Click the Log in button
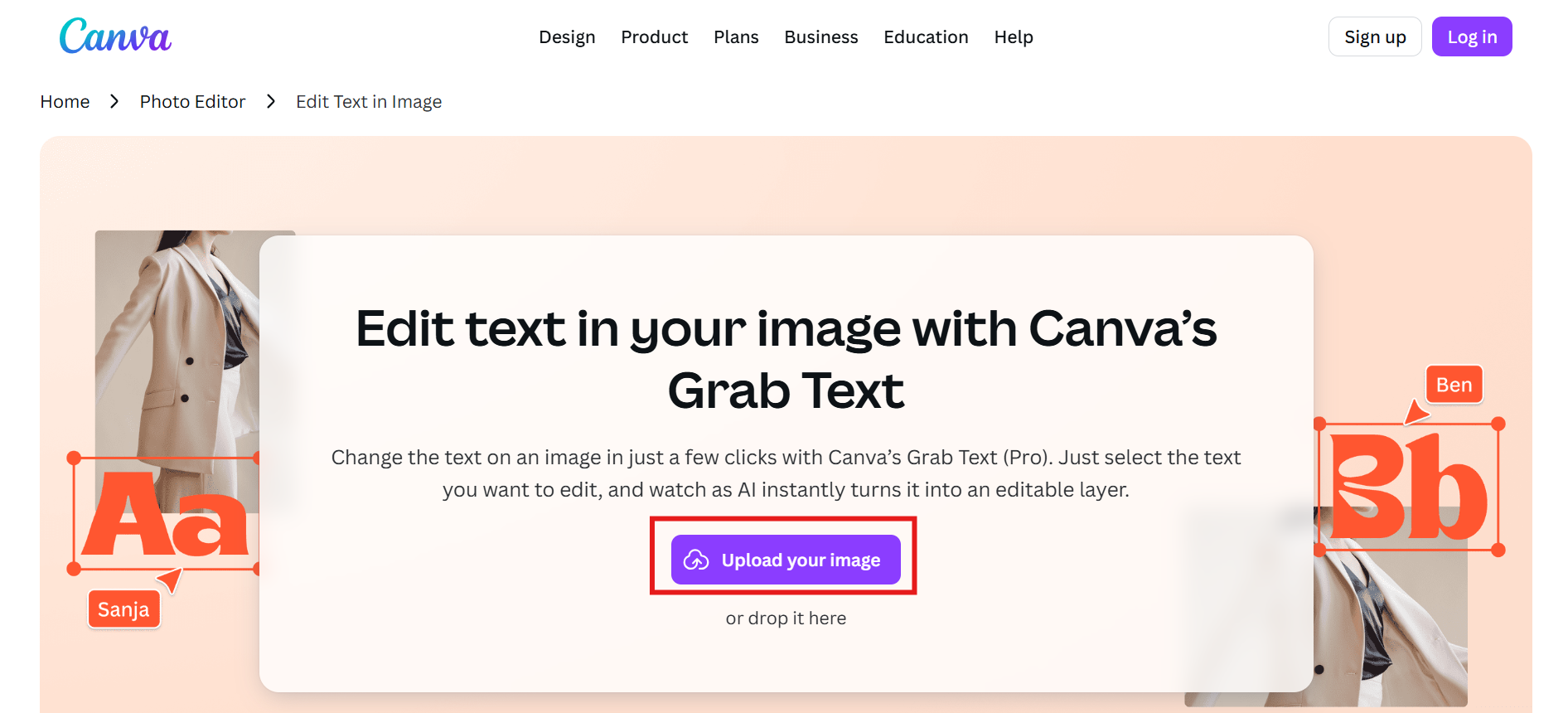Image resolution: width=1568 pixels, height=713 pixels. 1472,36
